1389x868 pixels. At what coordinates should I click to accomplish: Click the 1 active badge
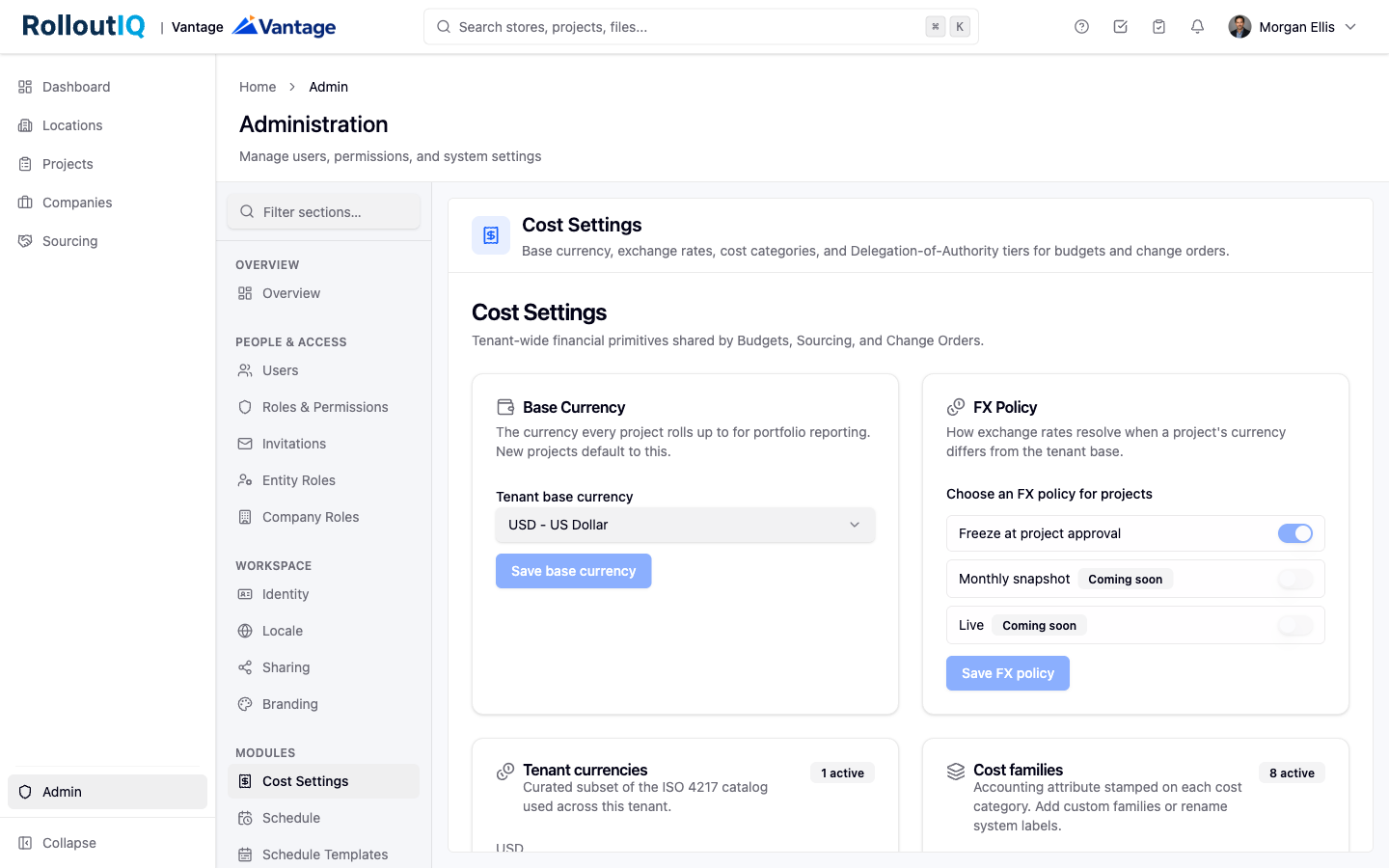tap(842, 773)
